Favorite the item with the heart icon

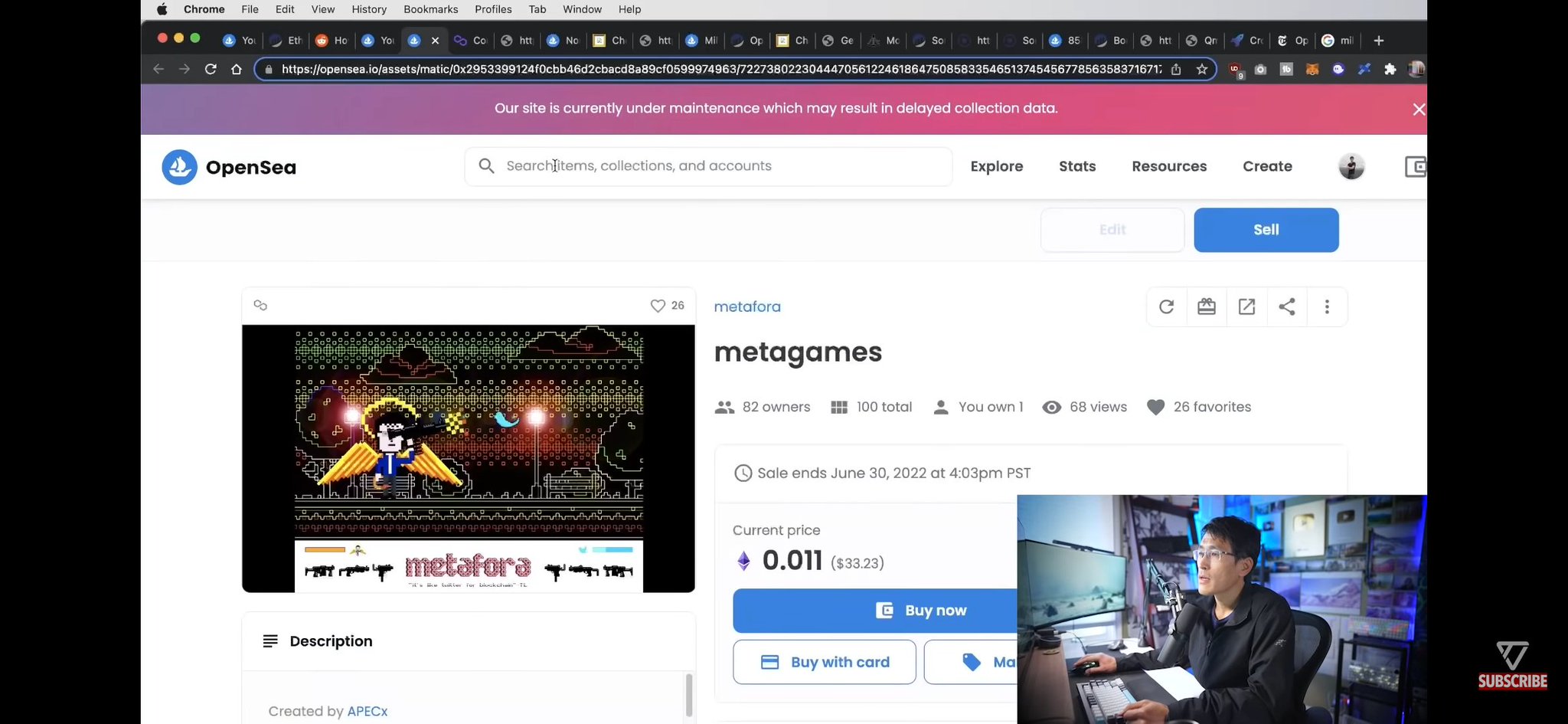pos(658,306)
